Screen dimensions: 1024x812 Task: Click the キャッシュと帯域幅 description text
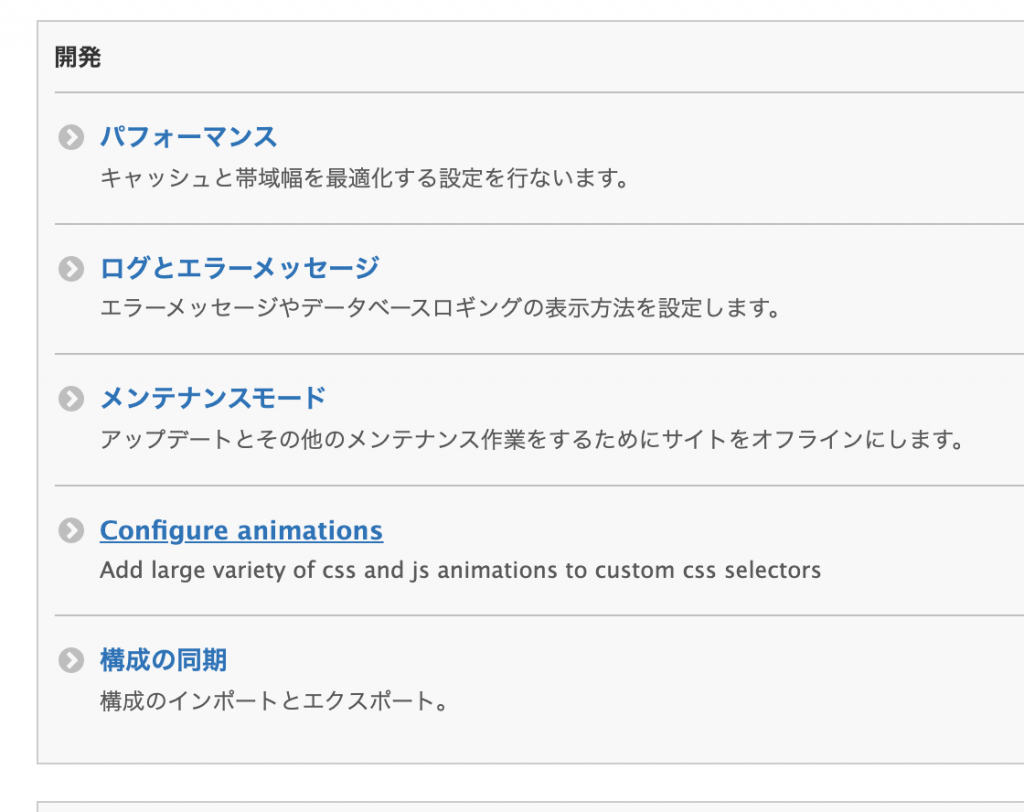pyautogui.click(x=364, y=180)
